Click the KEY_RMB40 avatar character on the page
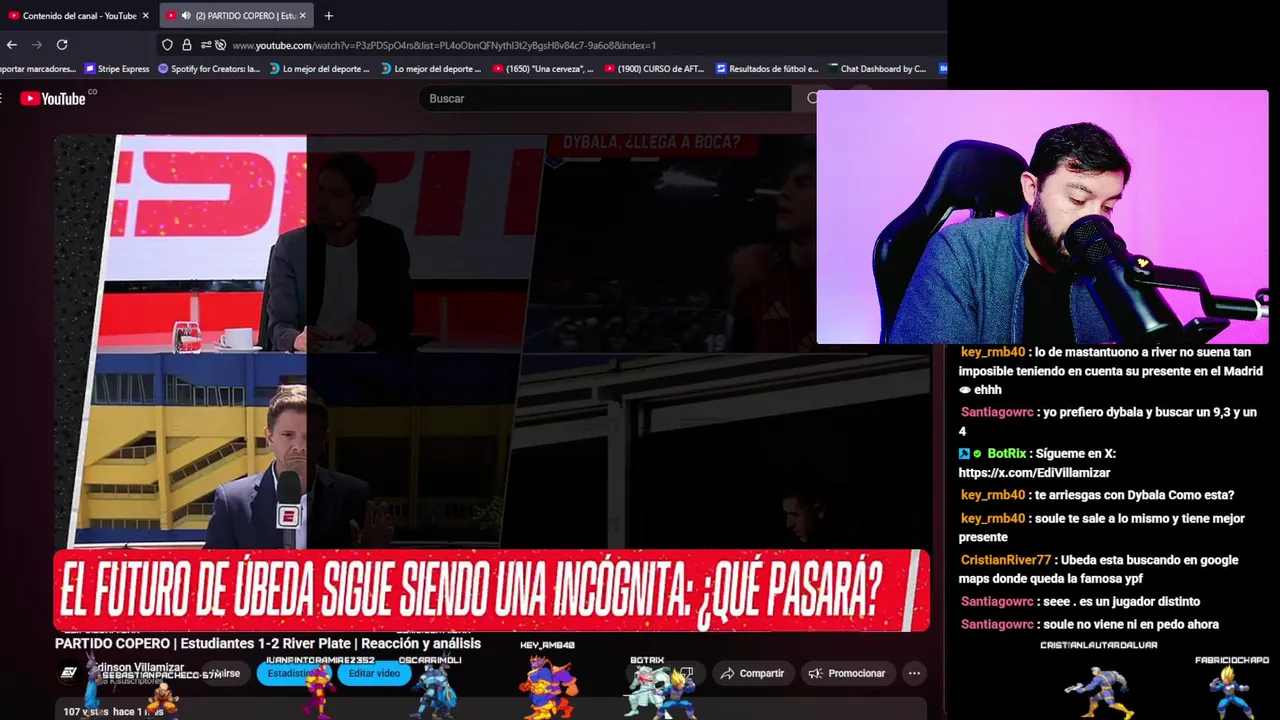The width and height of the screenshot is (1280, 720). [548, 687]
